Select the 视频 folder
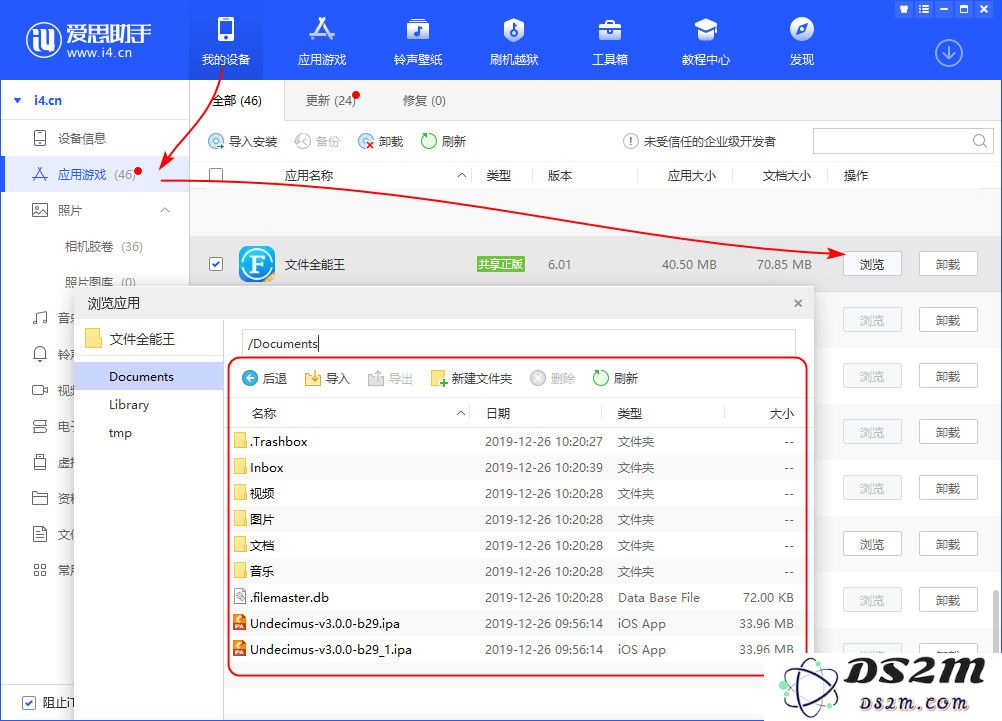This screenshot has width=1002, height=721. point(514,493)
